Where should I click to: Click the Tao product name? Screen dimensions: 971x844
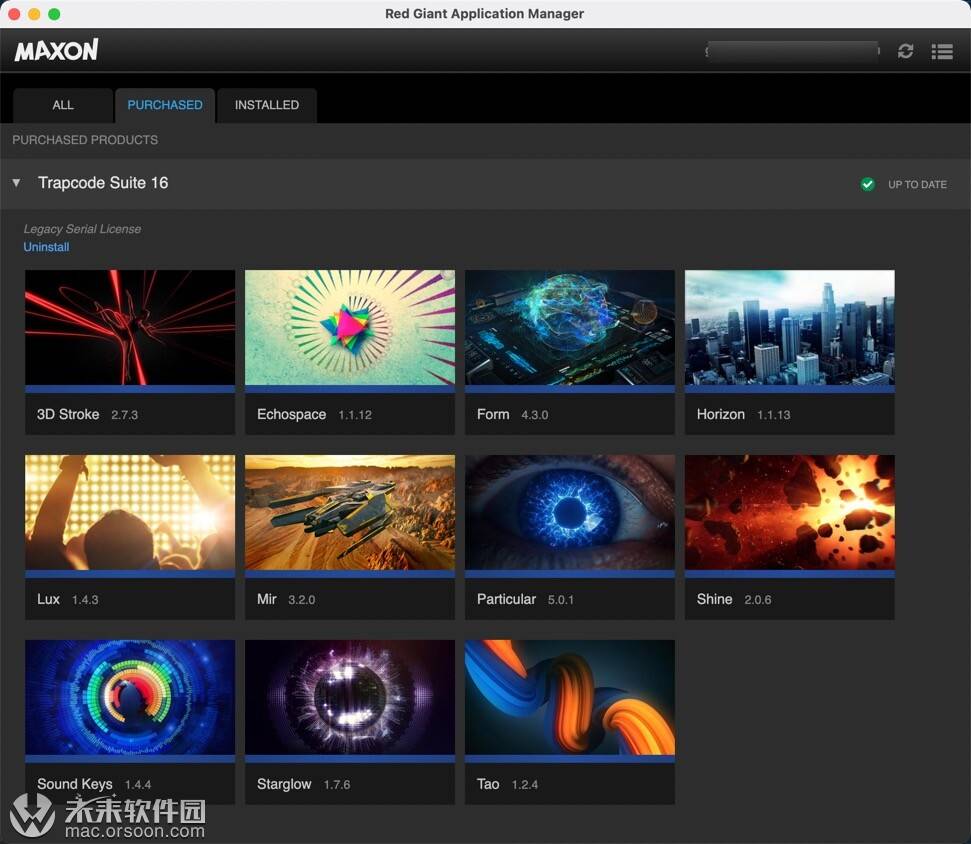(488, 784)
